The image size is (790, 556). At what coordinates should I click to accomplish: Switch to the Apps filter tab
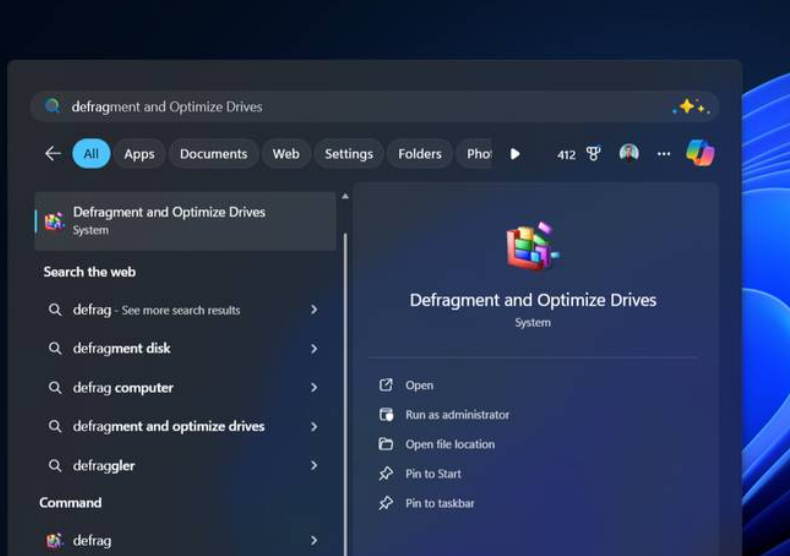(x=139, y=154)
